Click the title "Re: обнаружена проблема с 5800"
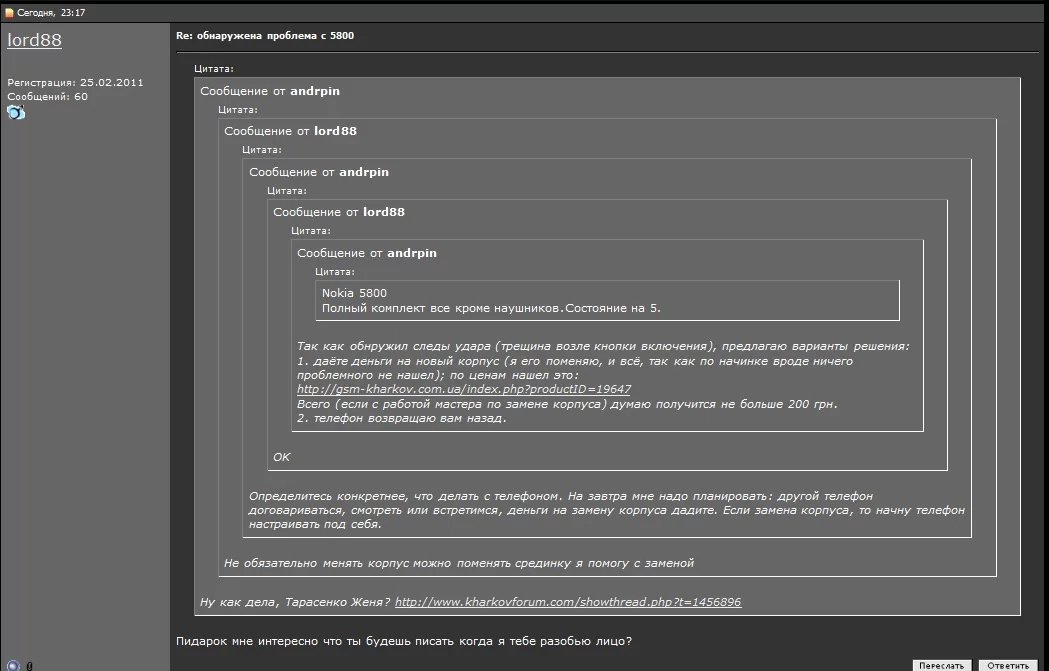The height and width of the screenshot is (671, 1049). click(265, 35)
